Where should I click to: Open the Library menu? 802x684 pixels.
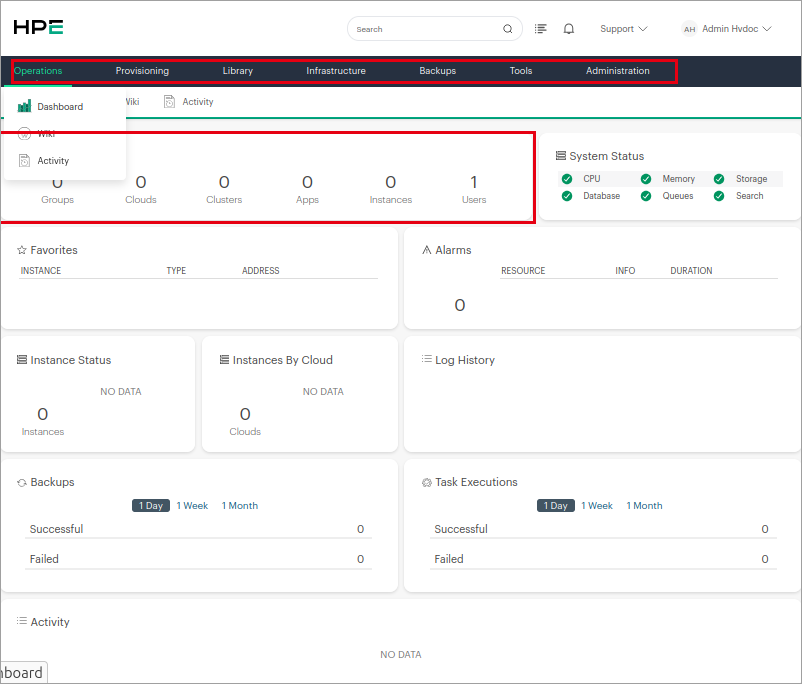click(238, 71)
